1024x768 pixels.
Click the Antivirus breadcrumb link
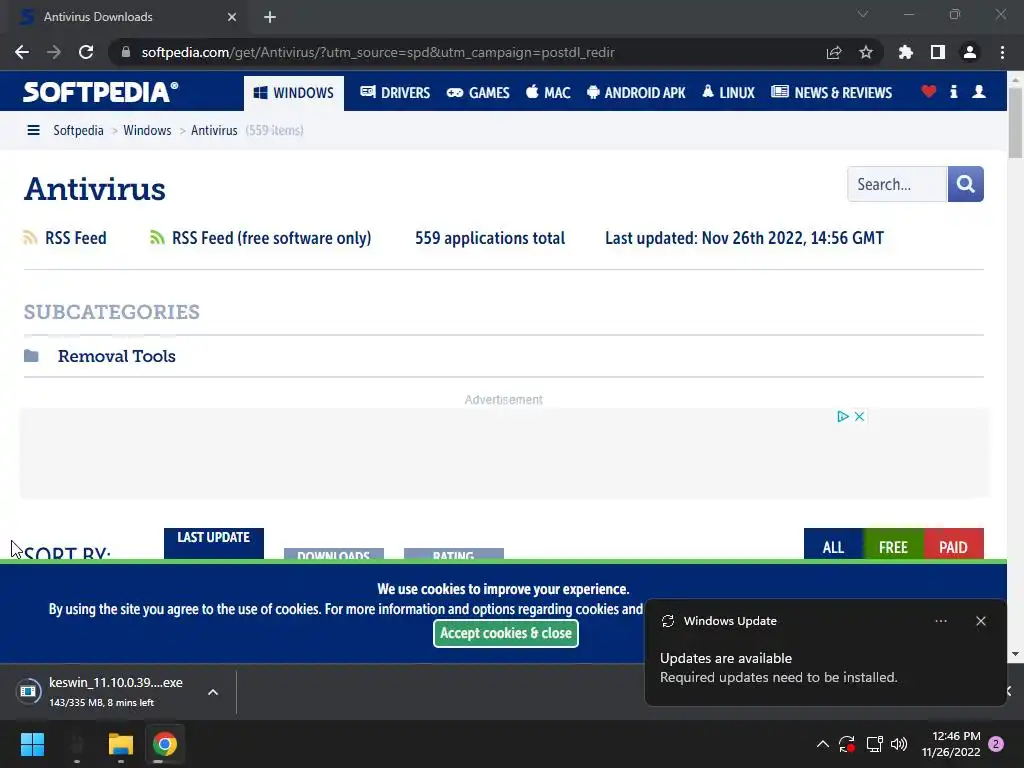coord(214,130)
